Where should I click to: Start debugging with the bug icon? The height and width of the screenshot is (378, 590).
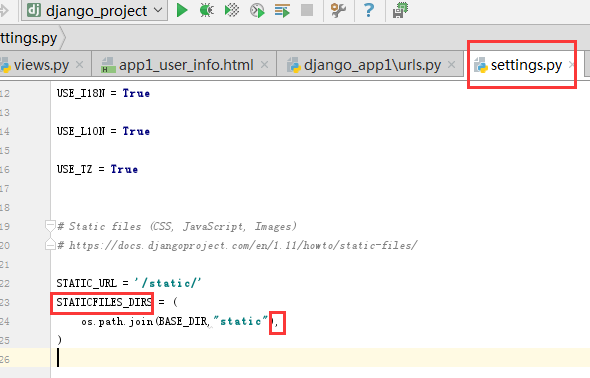(x=207, y=10)
